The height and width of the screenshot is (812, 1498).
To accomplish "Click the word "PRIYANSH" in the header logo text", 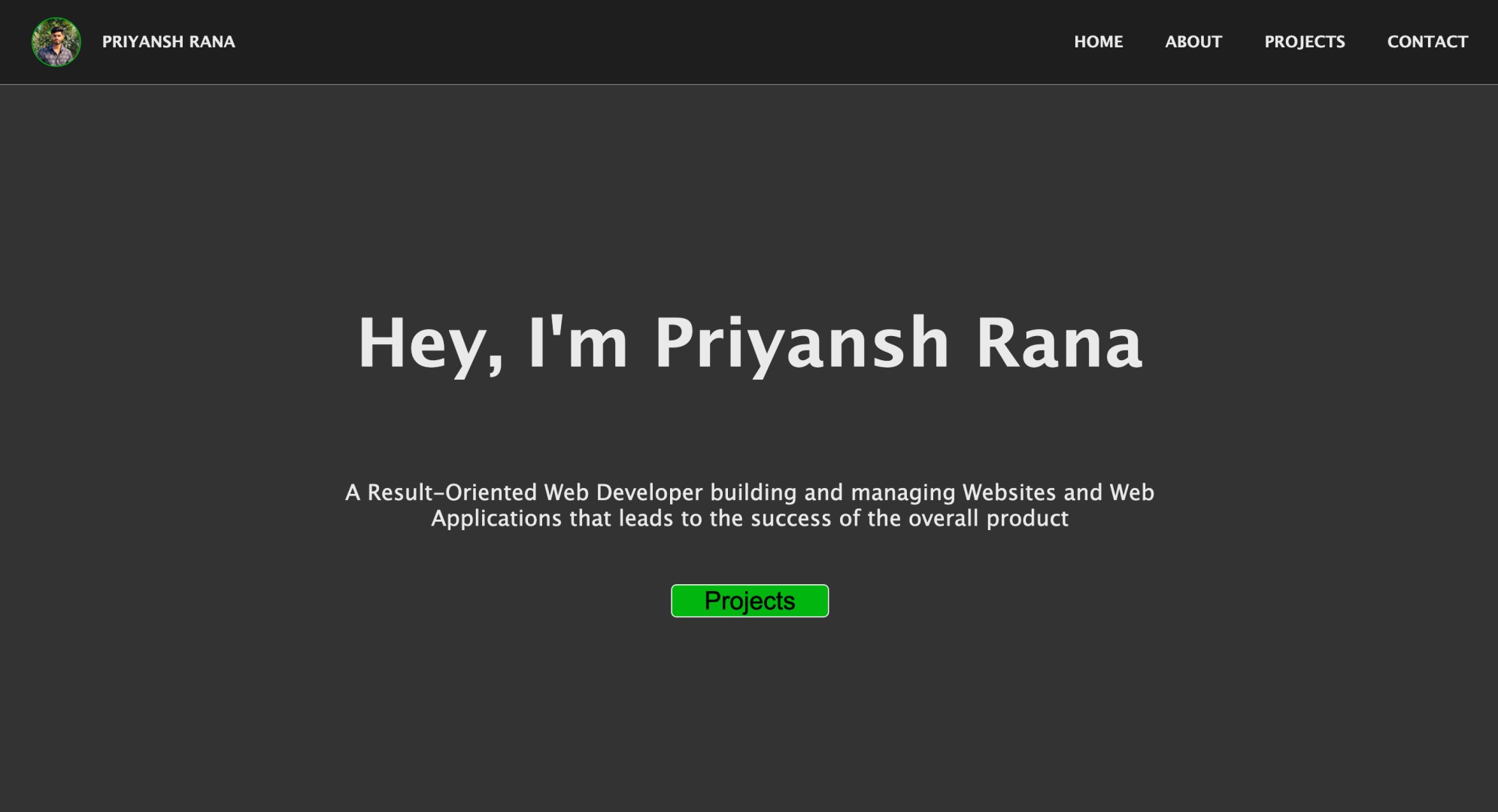I will click(143, 42).
